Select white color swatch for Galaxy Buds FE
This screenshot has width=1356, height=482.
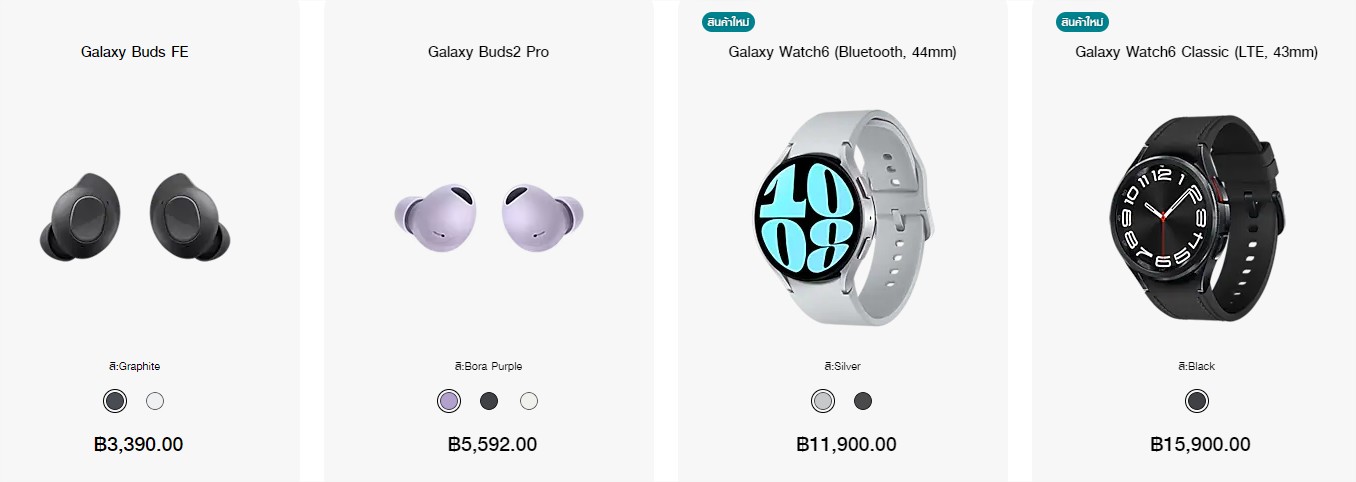[155, 401]
